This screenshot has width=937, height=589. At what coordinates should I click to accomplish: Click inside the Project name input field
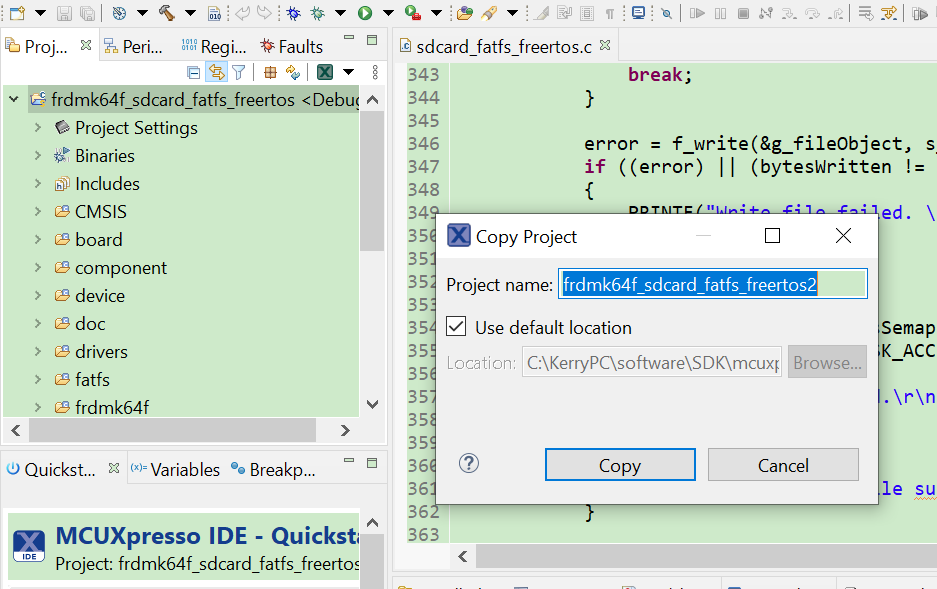coord(712,283)
